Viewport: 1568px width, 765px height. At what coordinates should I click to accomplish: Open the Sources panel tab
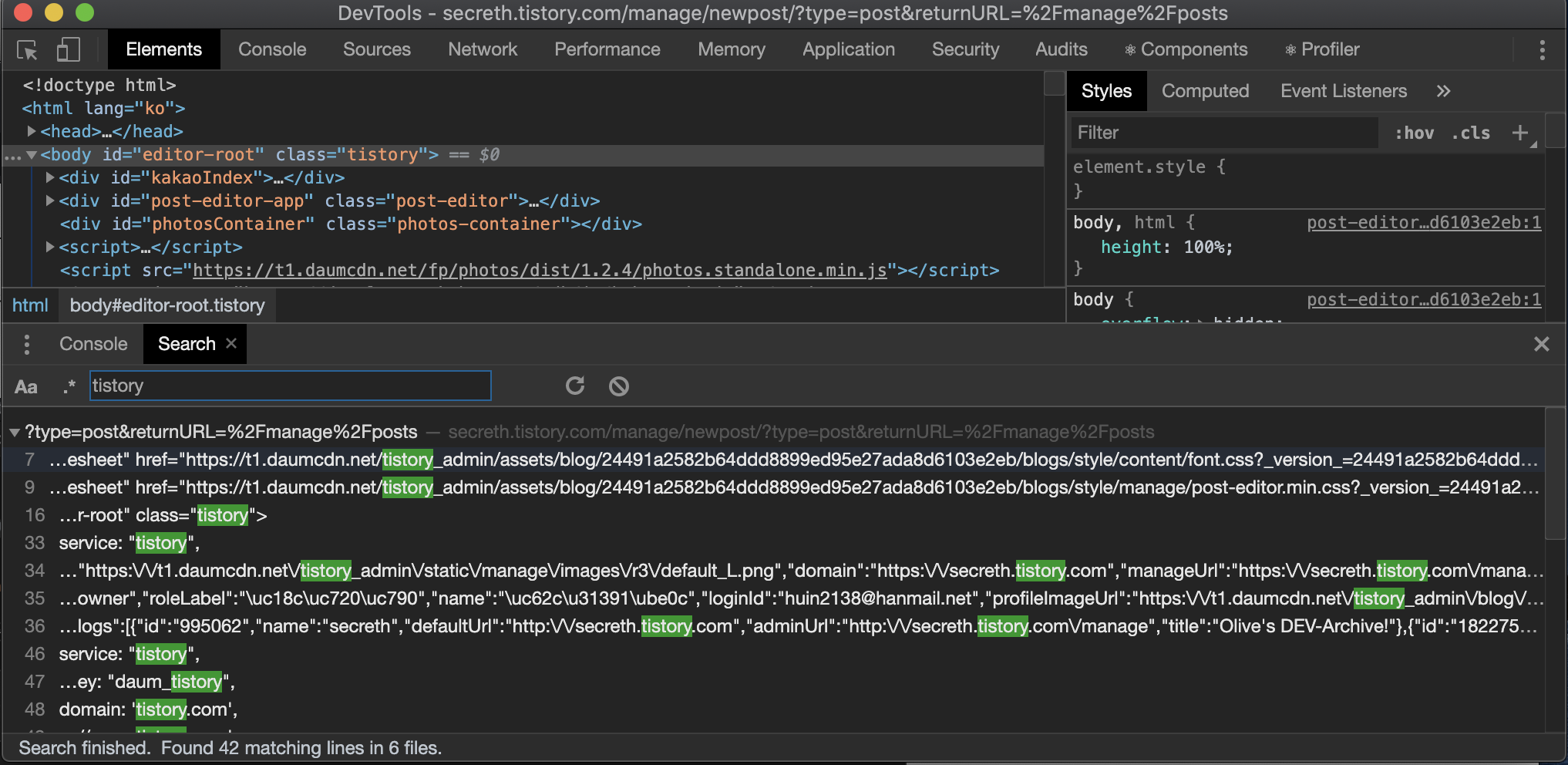pos(377,49)
